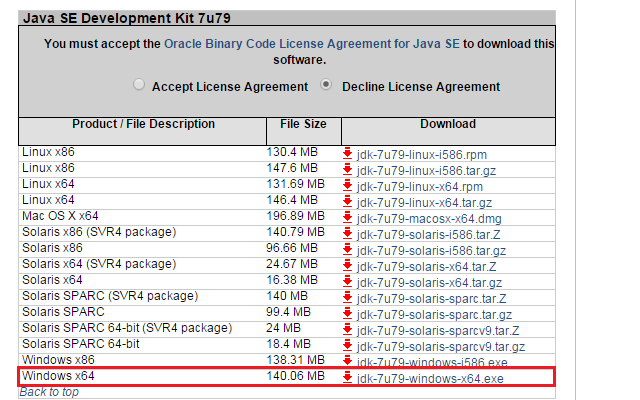Select Decline License Agreement radio button
The image size is (640, 400).
326,84
